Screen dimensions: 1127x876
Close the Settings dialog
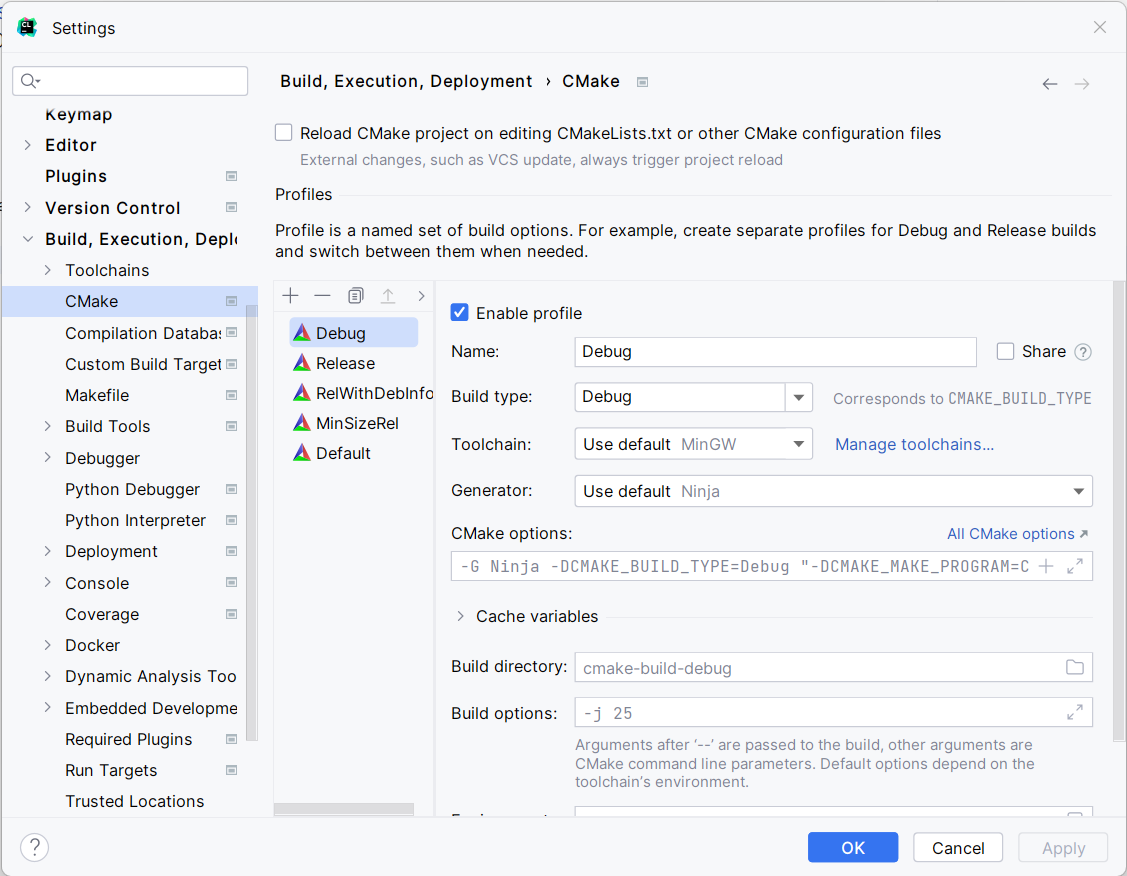tap(1100, 27)
